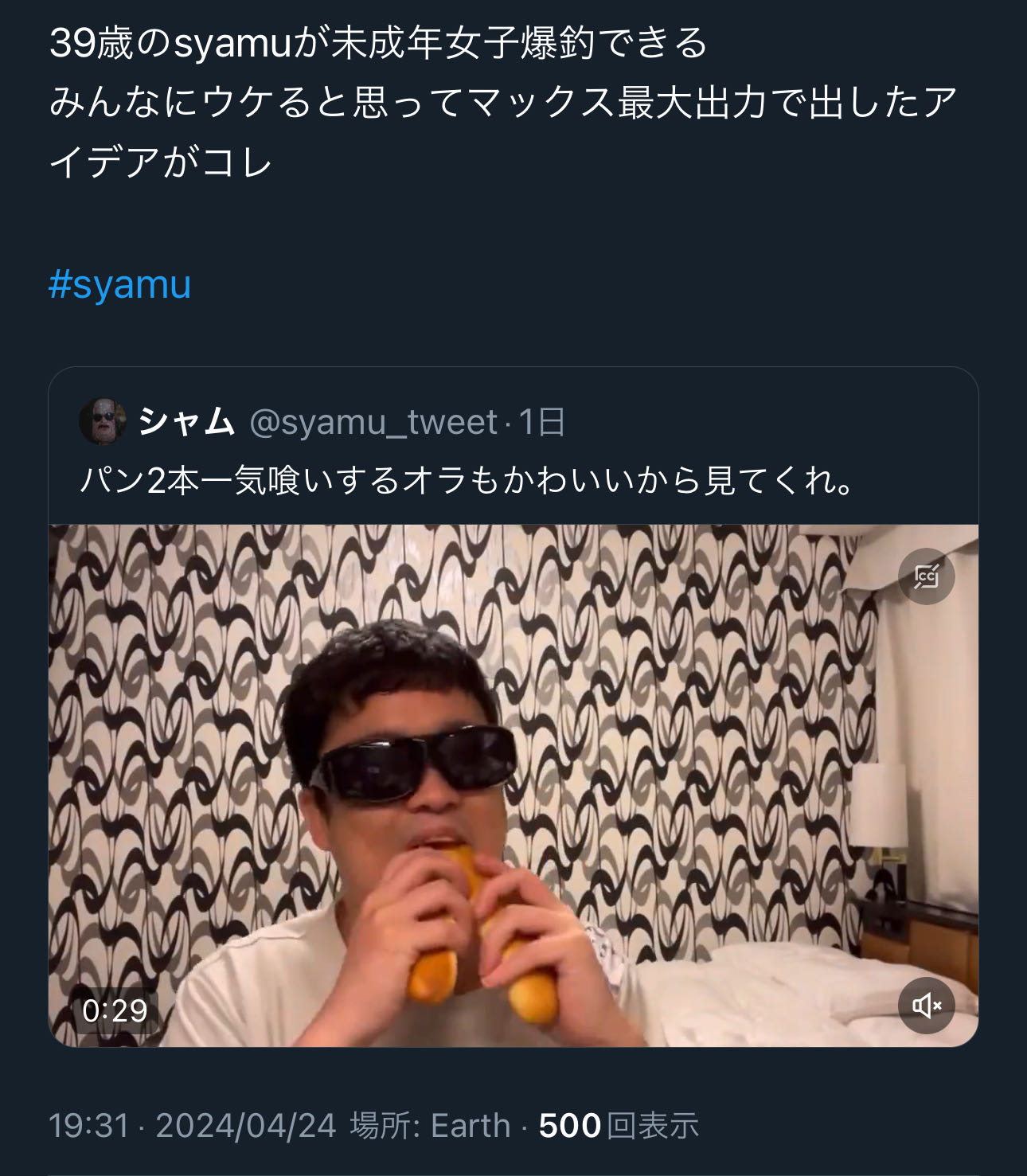Viewport: 1027px width, 1176px height.
Task: Click the quoted tweet's 1日 timestamp
Action: 542,422
